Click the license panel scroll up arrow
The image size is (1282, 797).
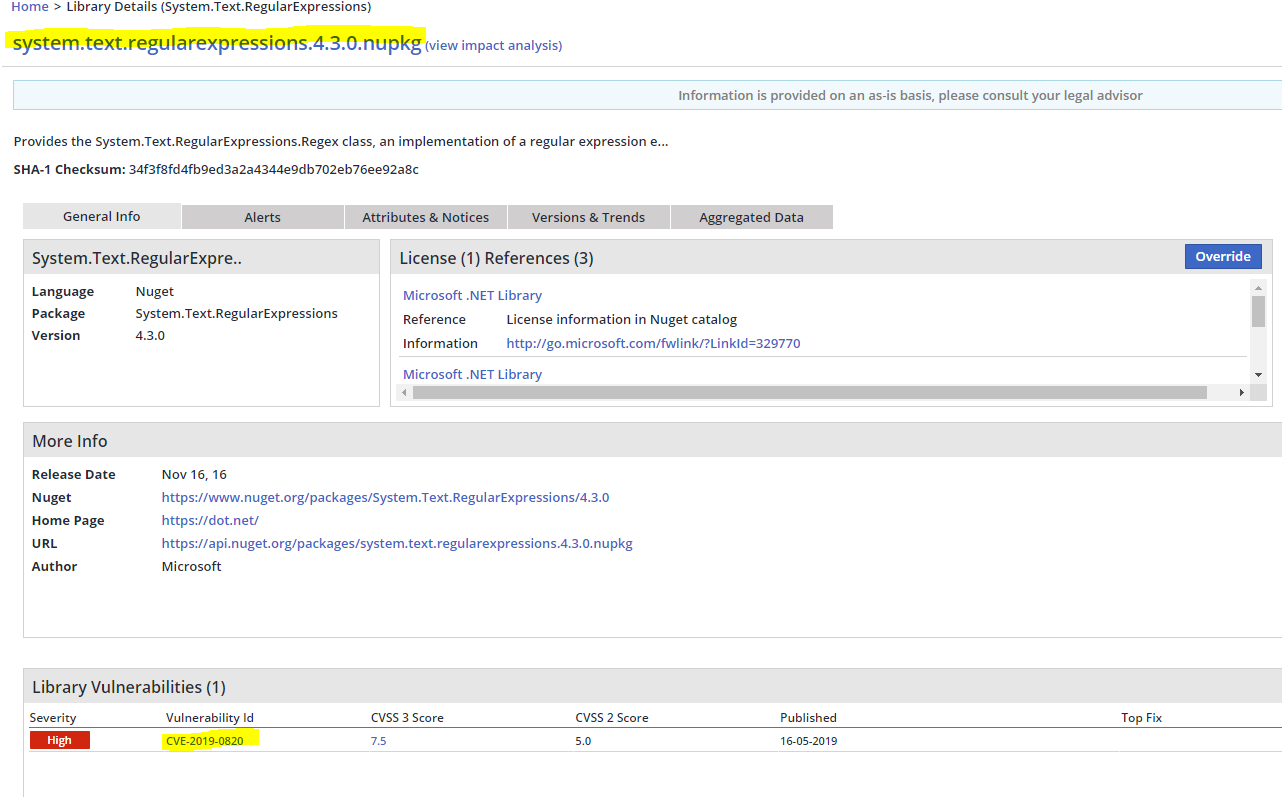click(1258, 288)
